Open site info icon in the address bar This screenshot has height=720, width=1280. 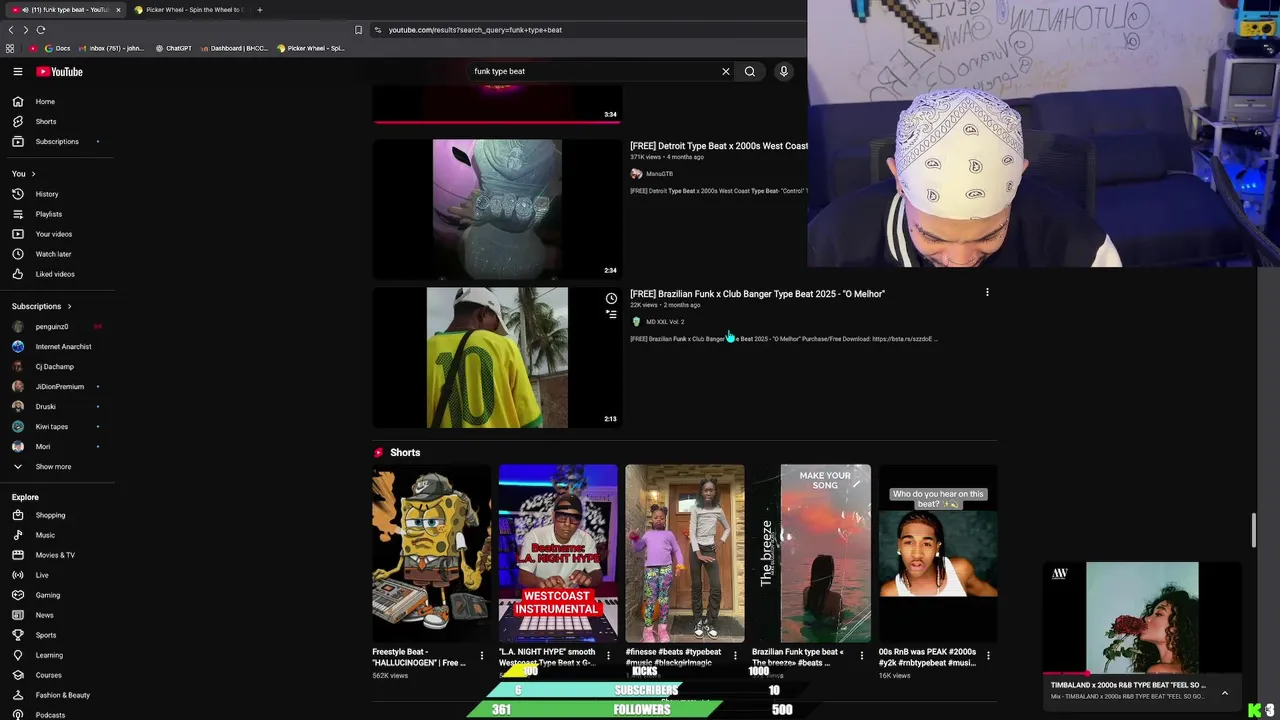coord(378,30)
